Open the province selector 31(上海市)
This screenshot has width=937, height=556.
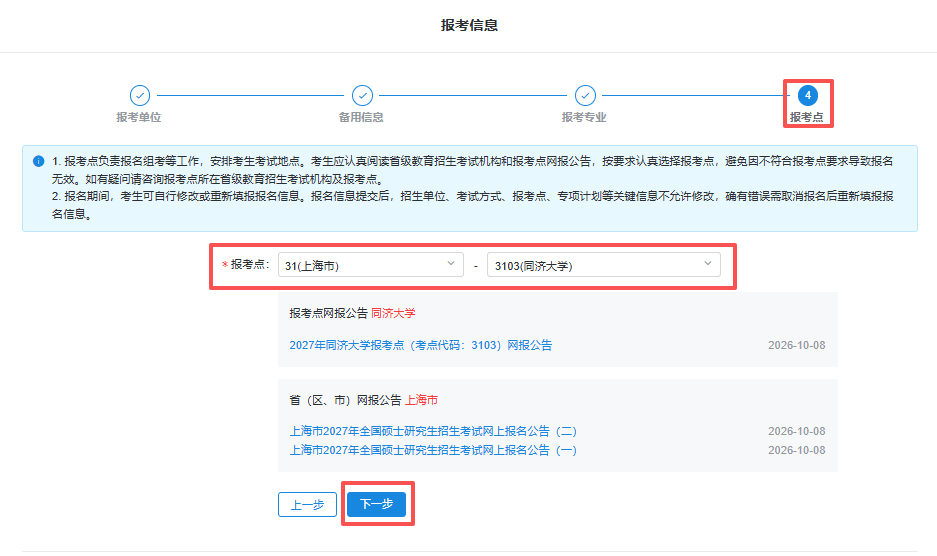[370, 264]
